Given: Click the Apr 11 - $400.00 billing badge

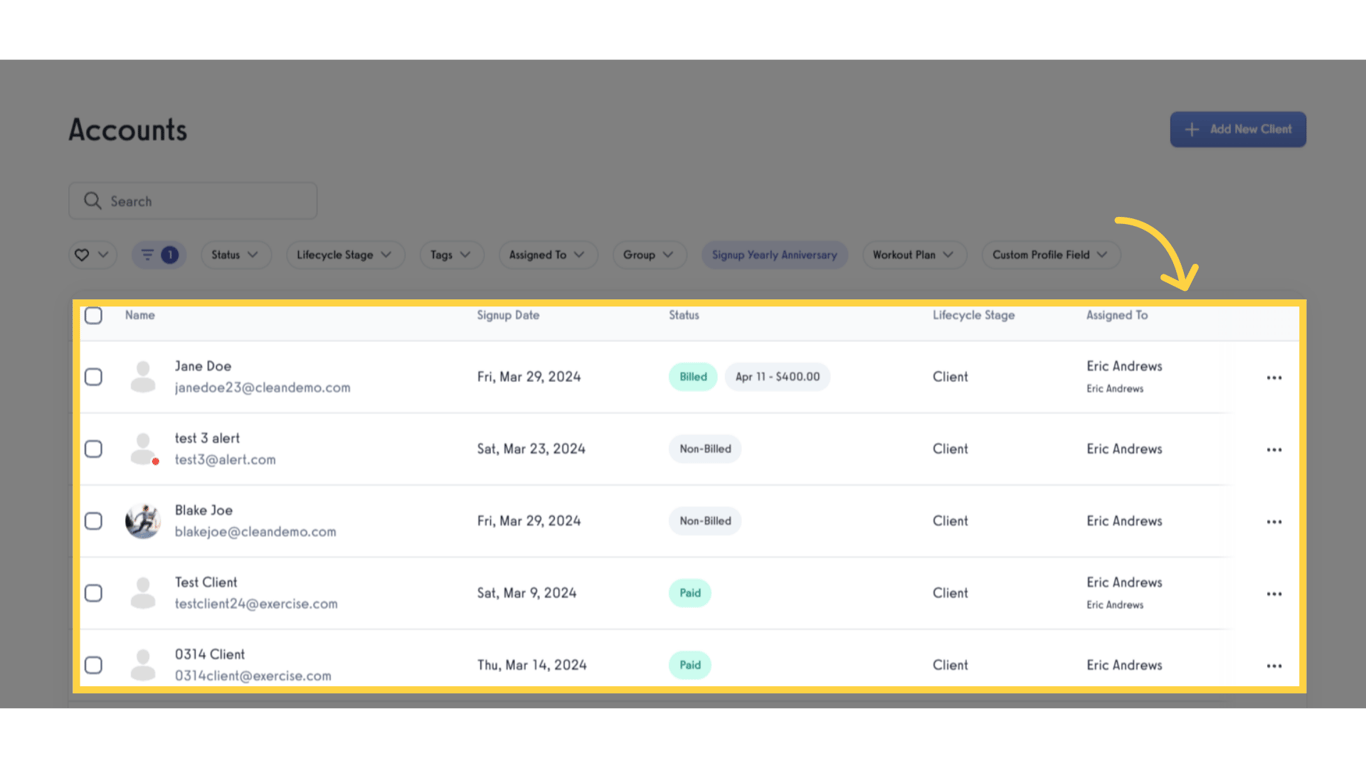Looking at the screenshot, I should point(777,377).
